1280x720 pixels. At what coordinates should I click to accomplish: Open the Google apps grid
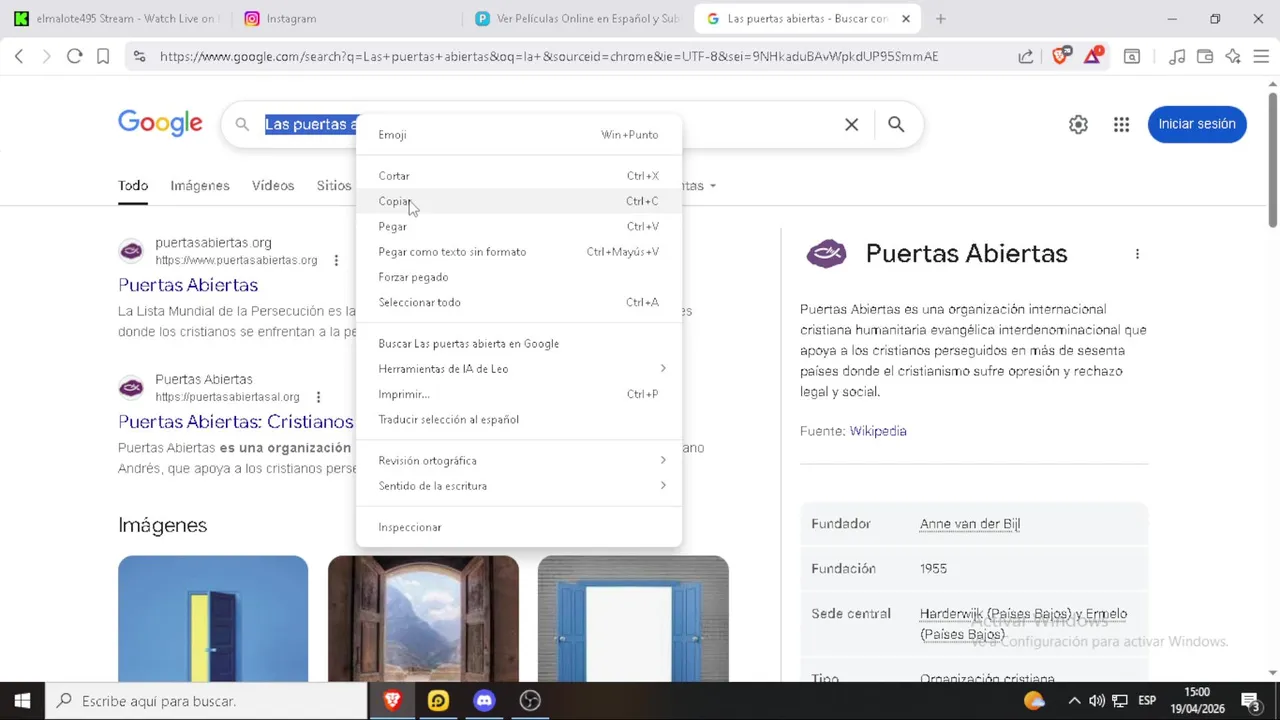1121,124
